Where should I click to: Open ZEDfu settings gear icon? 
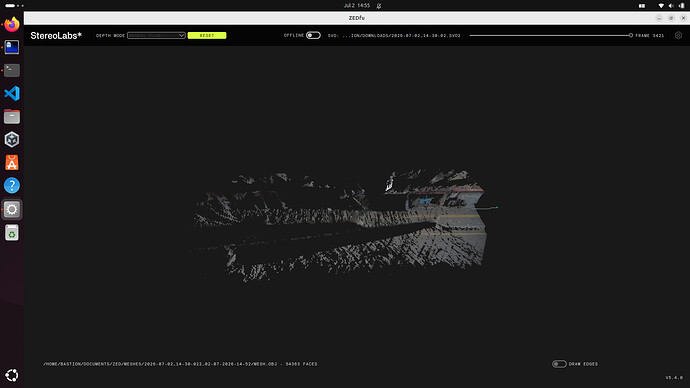pyautogui.click(x=678, y=35)
